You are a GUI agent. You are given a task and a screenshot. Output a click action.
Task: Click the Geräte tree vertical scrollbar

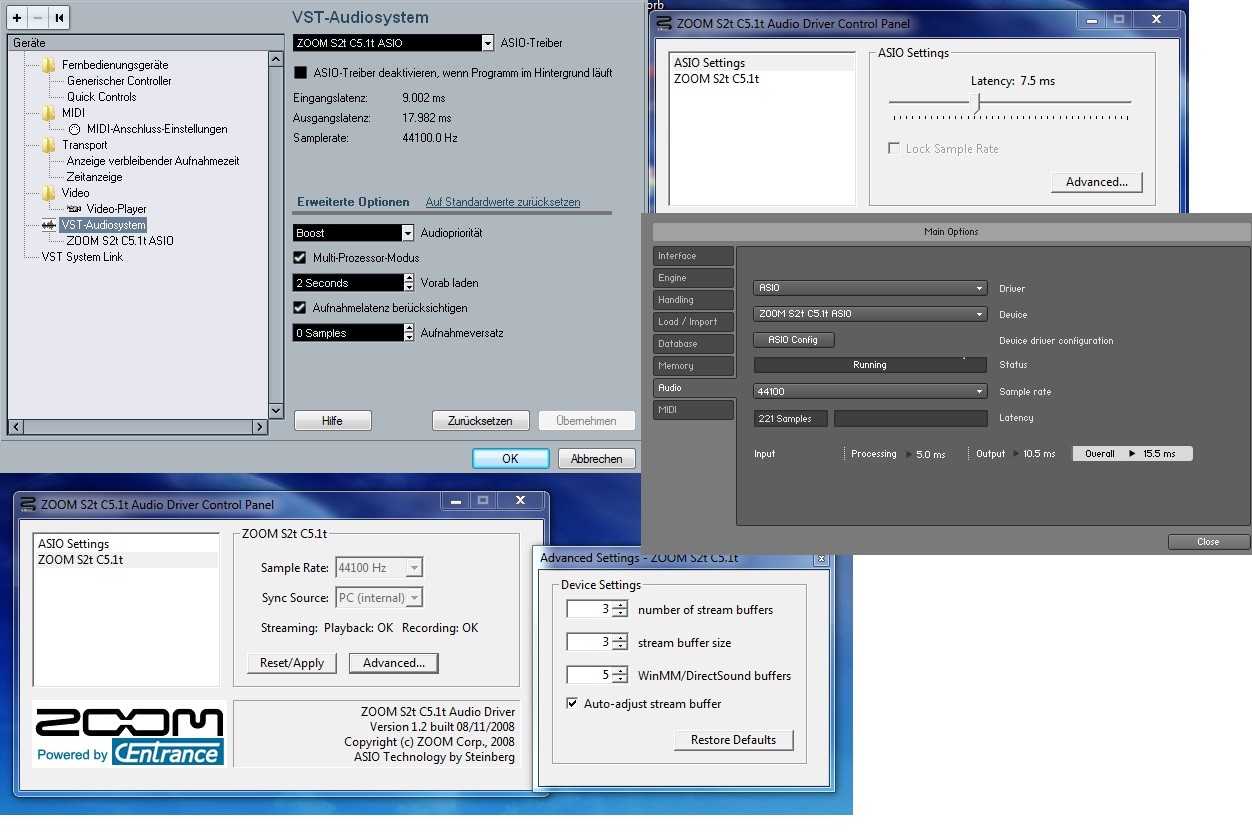coord(277,235)
